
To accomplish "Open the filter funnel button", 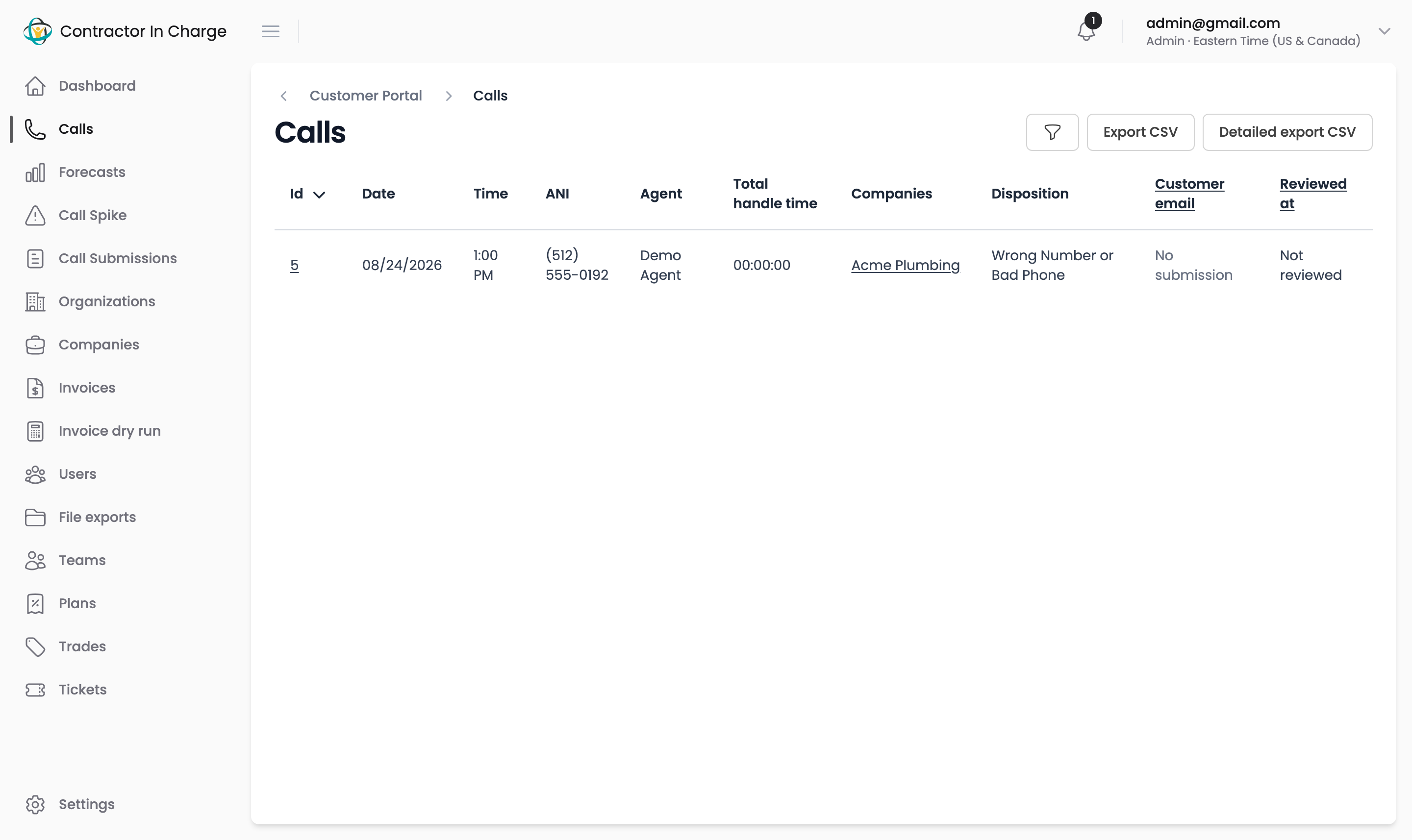I will click(1052, 132).
